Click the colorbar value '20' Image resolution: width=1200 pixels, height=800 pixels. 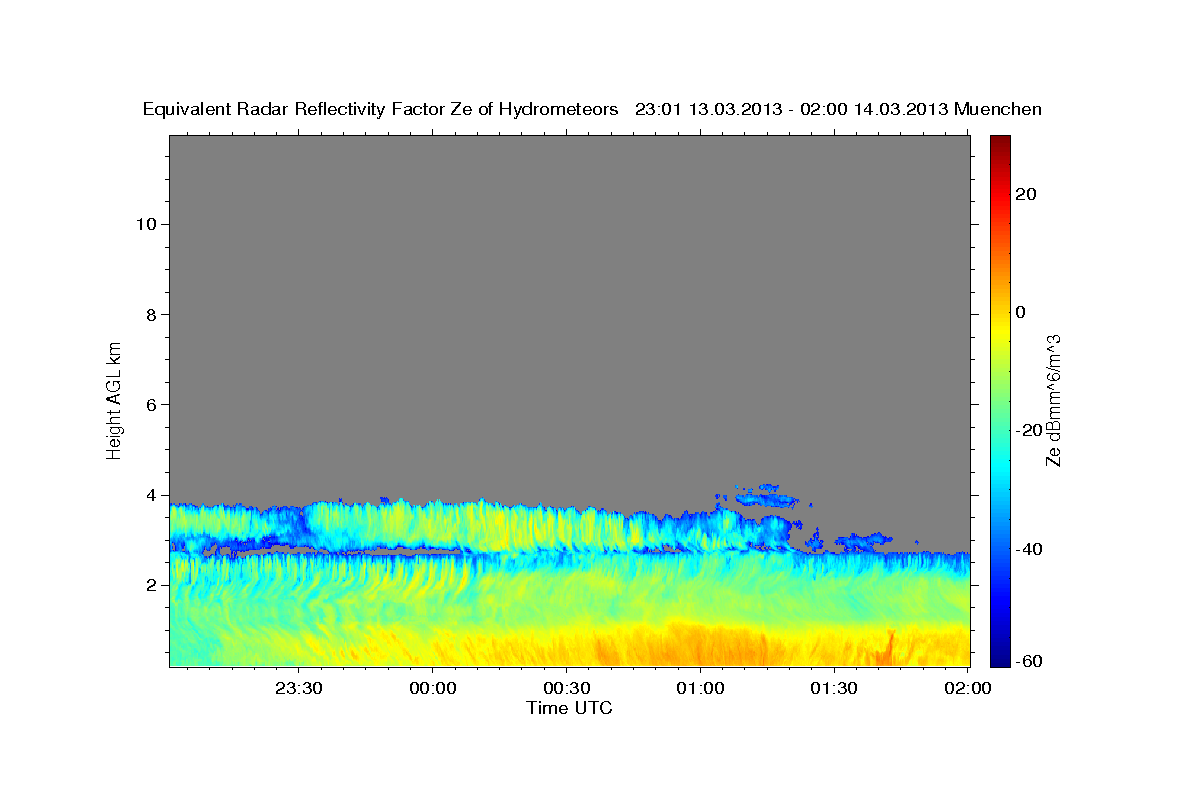[x=1026, y=194]
